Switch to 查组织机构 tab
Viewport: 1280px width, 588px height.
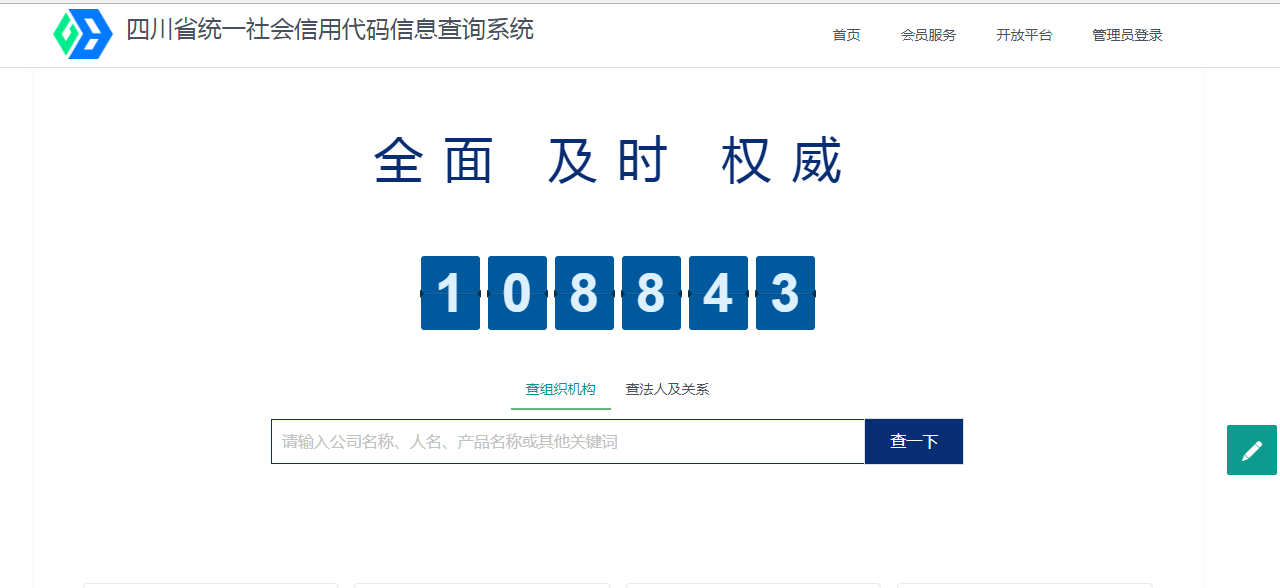click(x=561, y=389)
